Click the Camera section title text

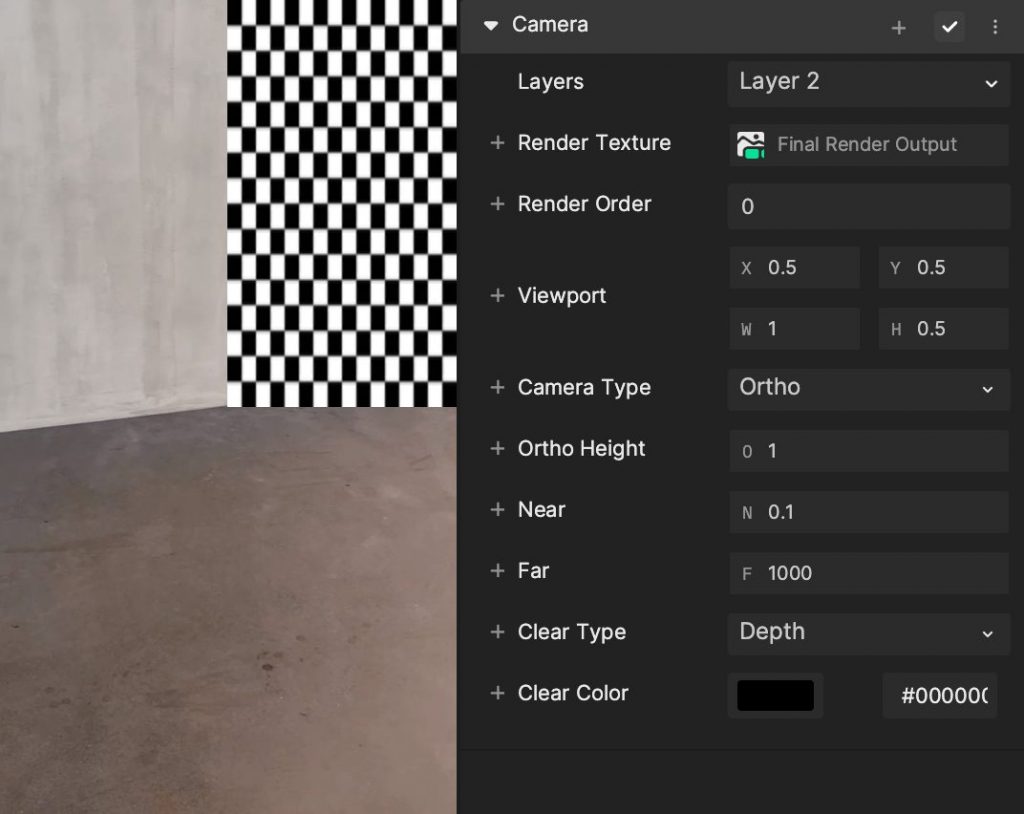pyautogui.click(x=550, y=25)
